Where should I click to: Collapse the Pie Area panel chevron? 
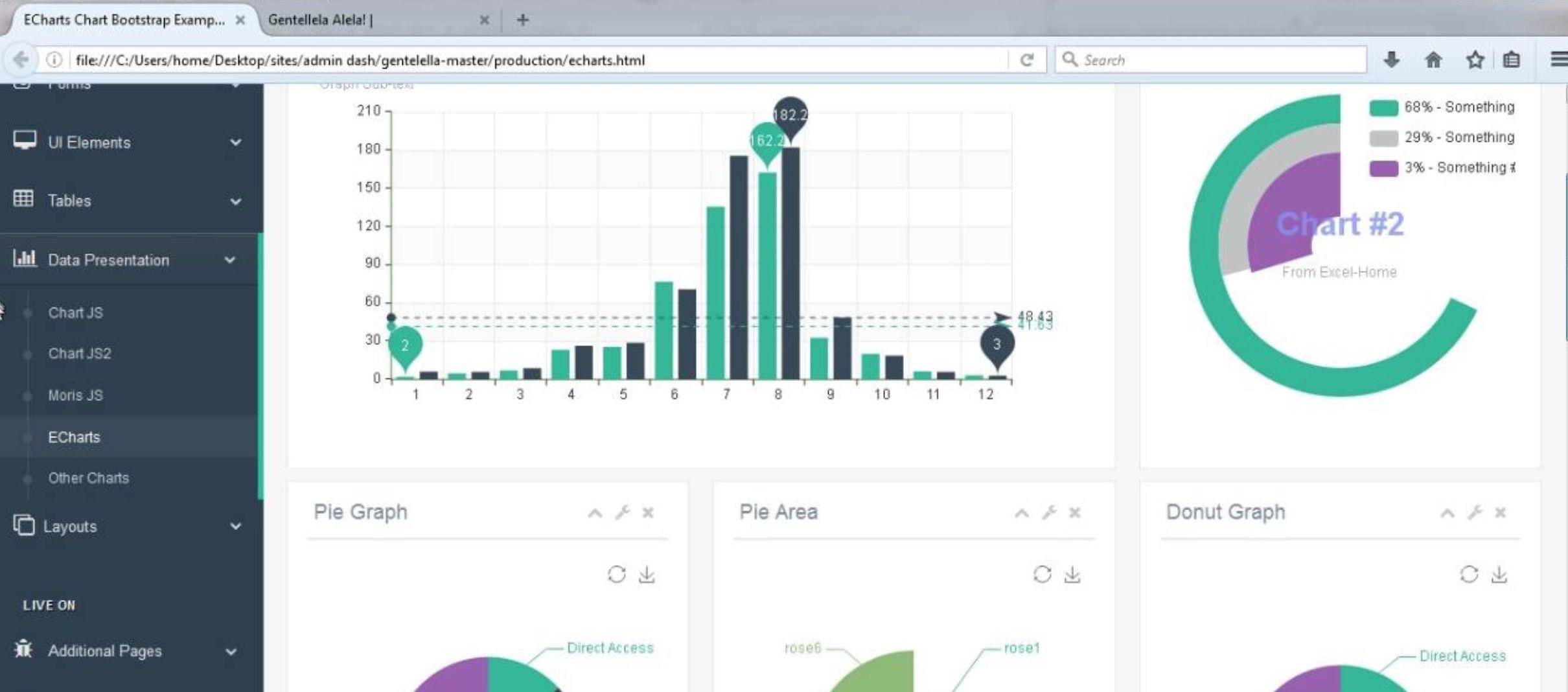(1022, 514)
